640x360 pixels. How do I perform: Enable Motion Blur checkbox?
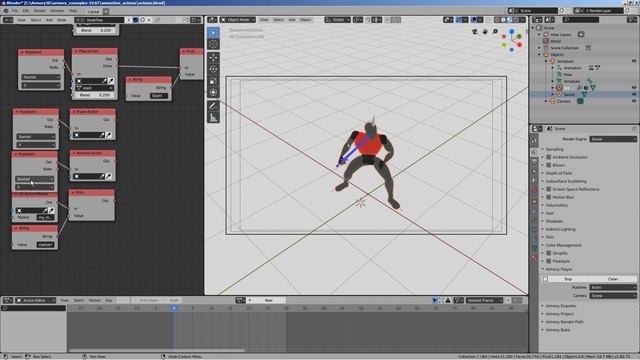click(549, 197)
